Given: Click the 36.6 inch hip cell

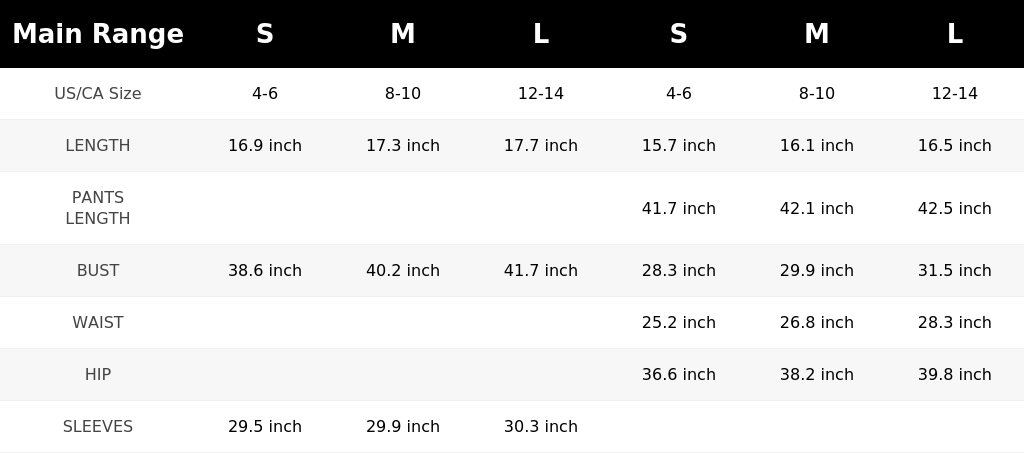Looking at the screenshot, I should pyautogui.click(x=679, y=375).
